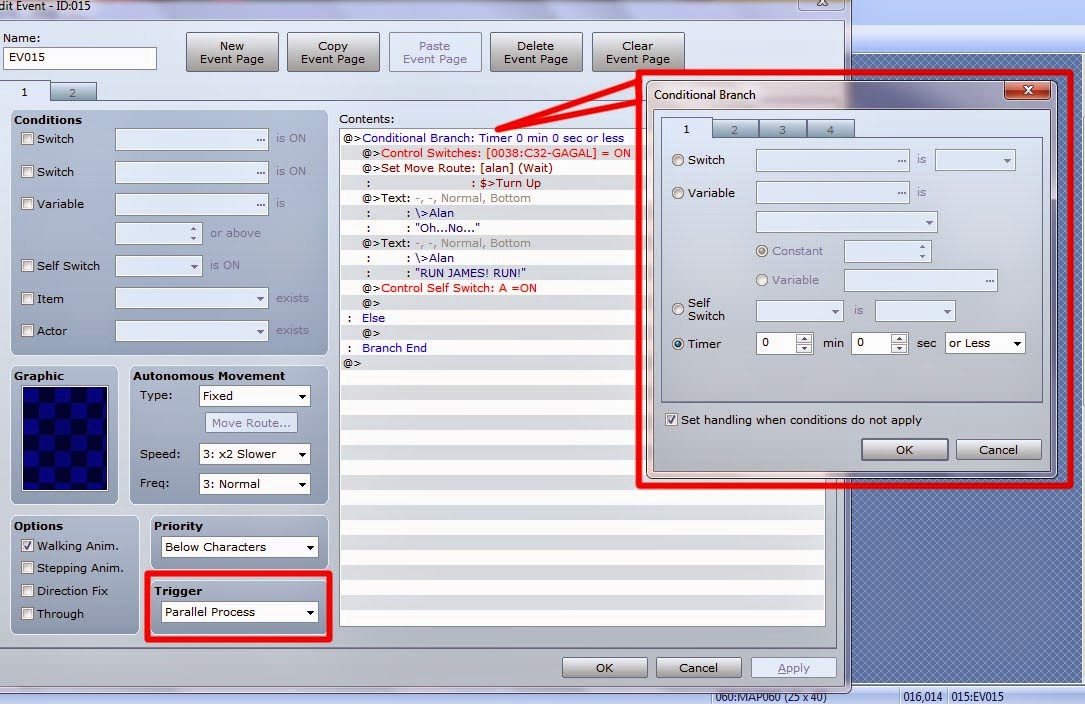Click Apply in the Edit Event window
Screen dimensions: 1085x704
[x=794, y=668]
